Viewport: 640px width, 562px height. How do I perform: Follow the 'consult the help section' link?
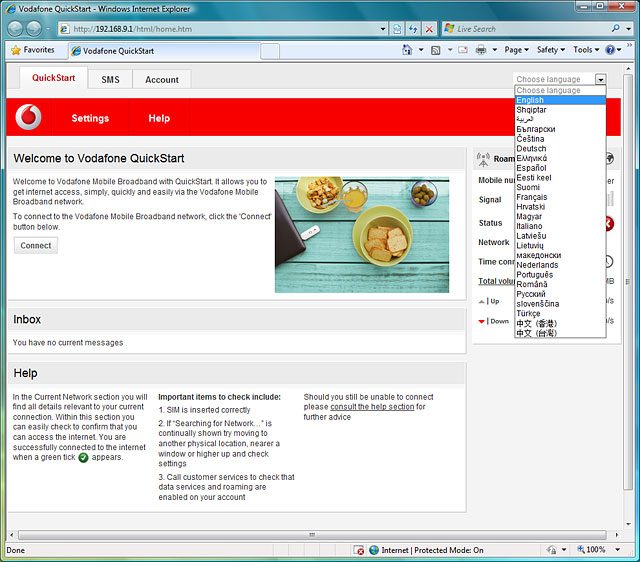point(358,407)
